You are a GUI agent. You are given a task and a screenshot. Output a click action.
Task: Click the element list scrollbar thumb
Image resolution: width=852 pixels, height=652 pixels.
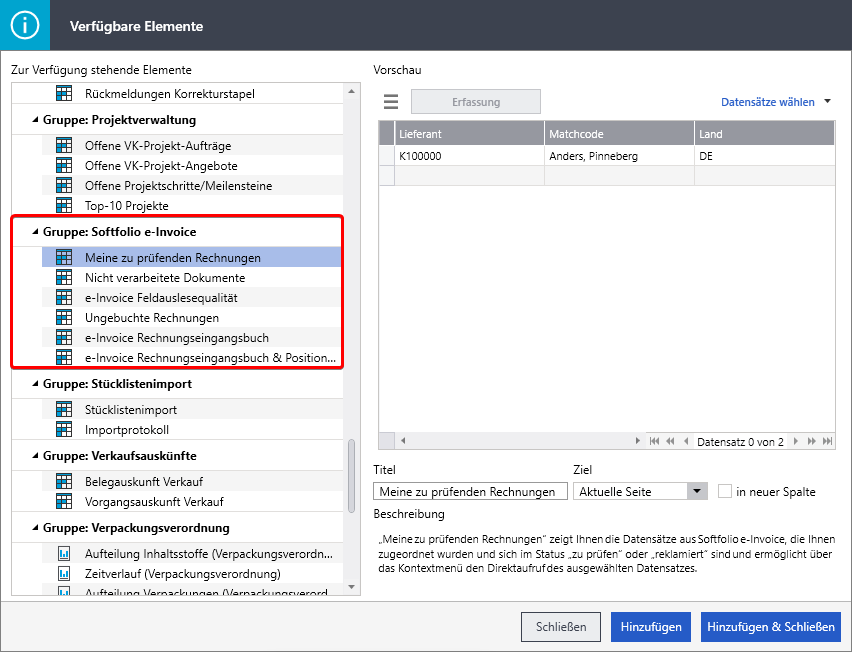click(x=352, y=476)
